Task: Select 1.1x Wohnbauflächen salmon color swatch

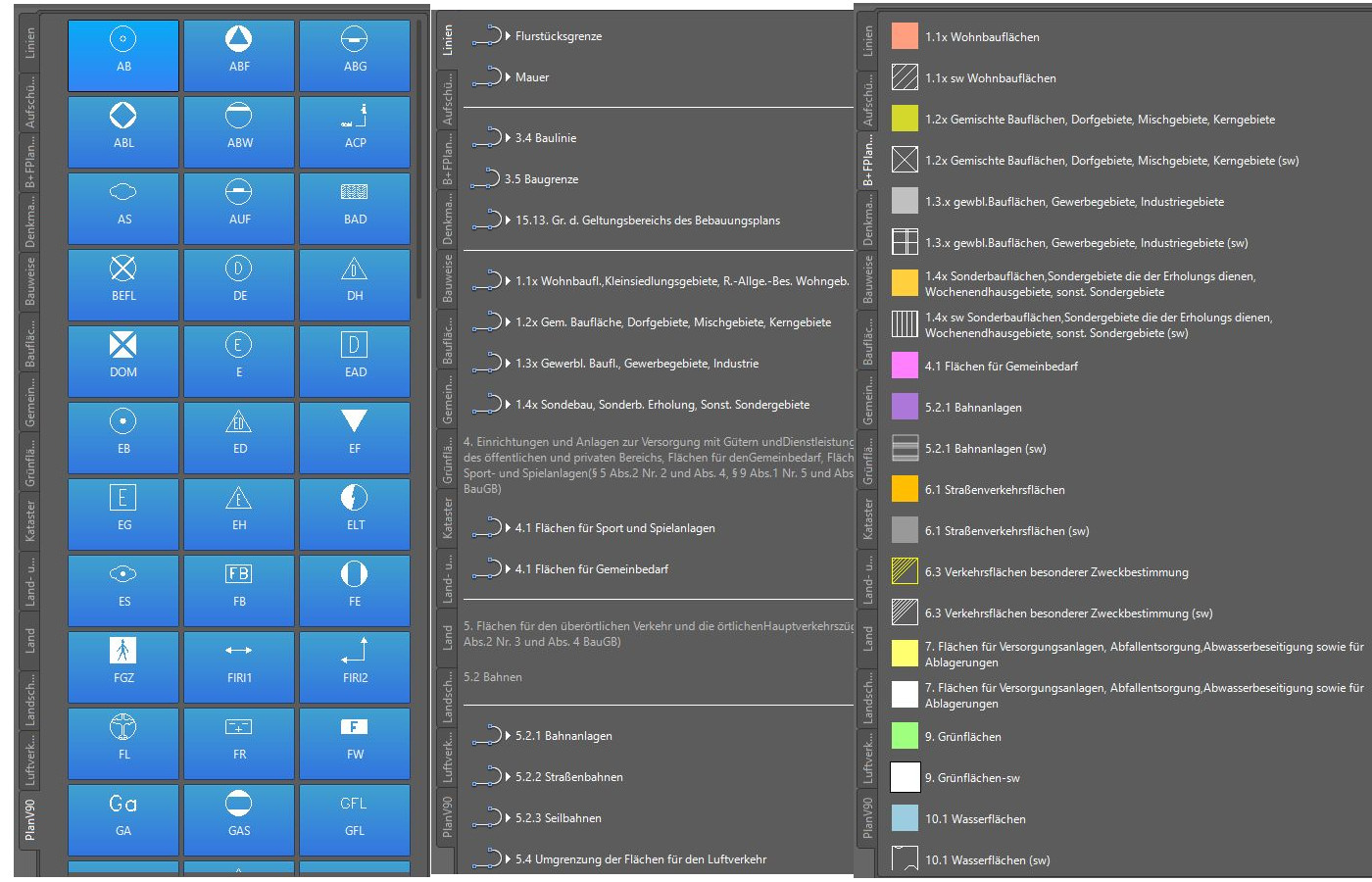Action: pos(905,36)
